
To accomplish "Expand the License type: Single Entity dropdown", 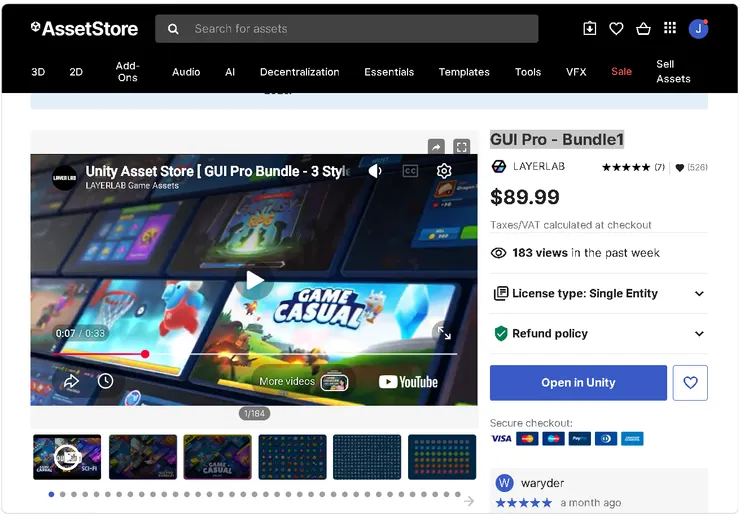I will [599, 294].
